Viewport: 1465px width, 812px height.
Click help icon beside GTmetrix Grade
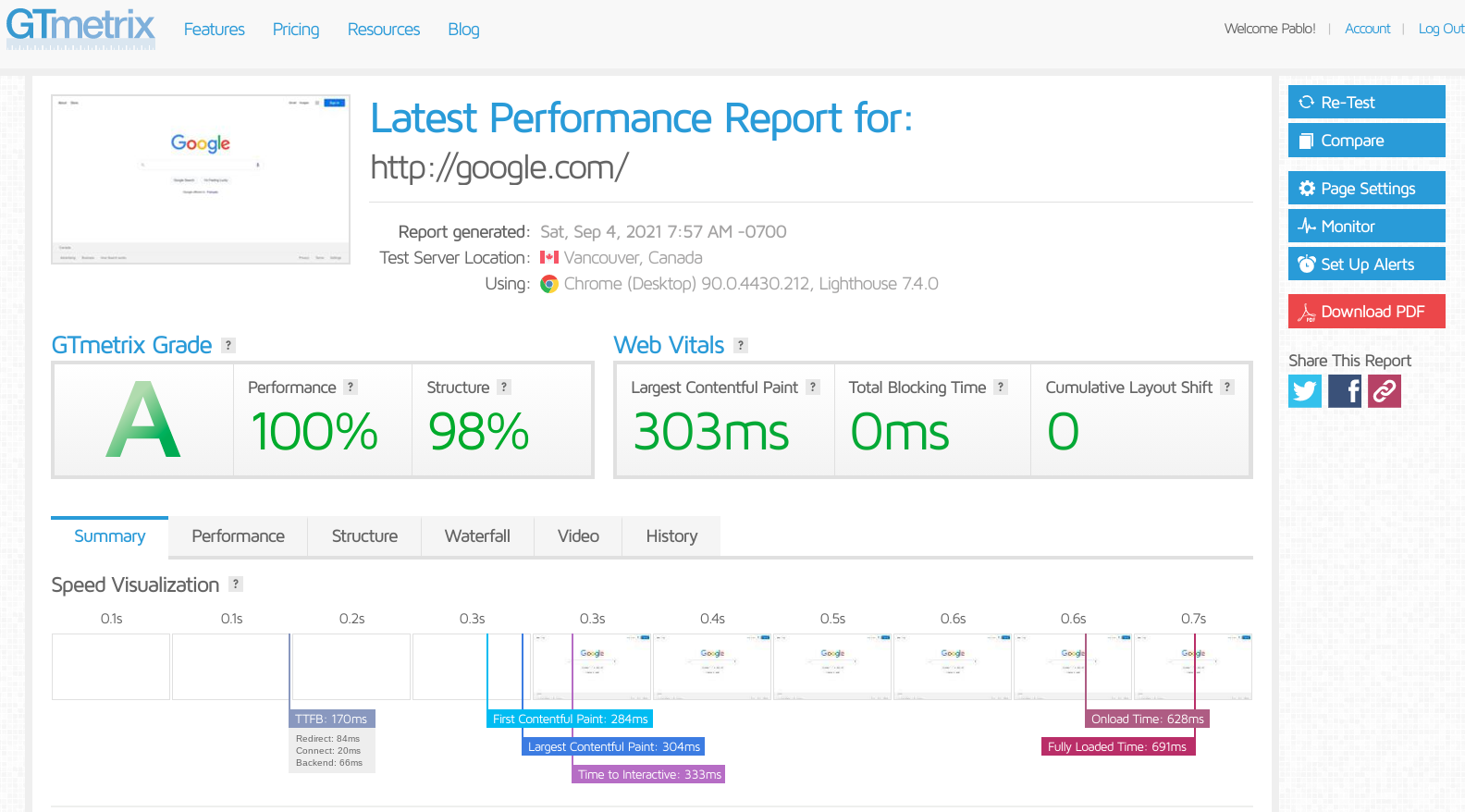point(228,346)
